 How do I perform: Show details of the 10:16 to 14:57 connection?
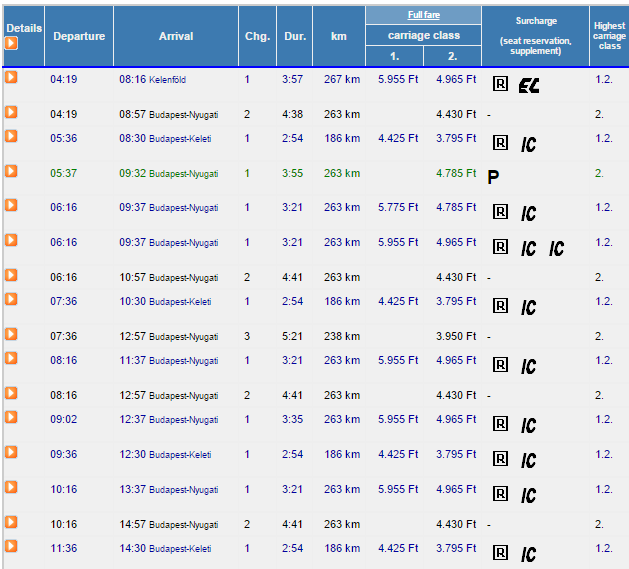tap(11, 522)
